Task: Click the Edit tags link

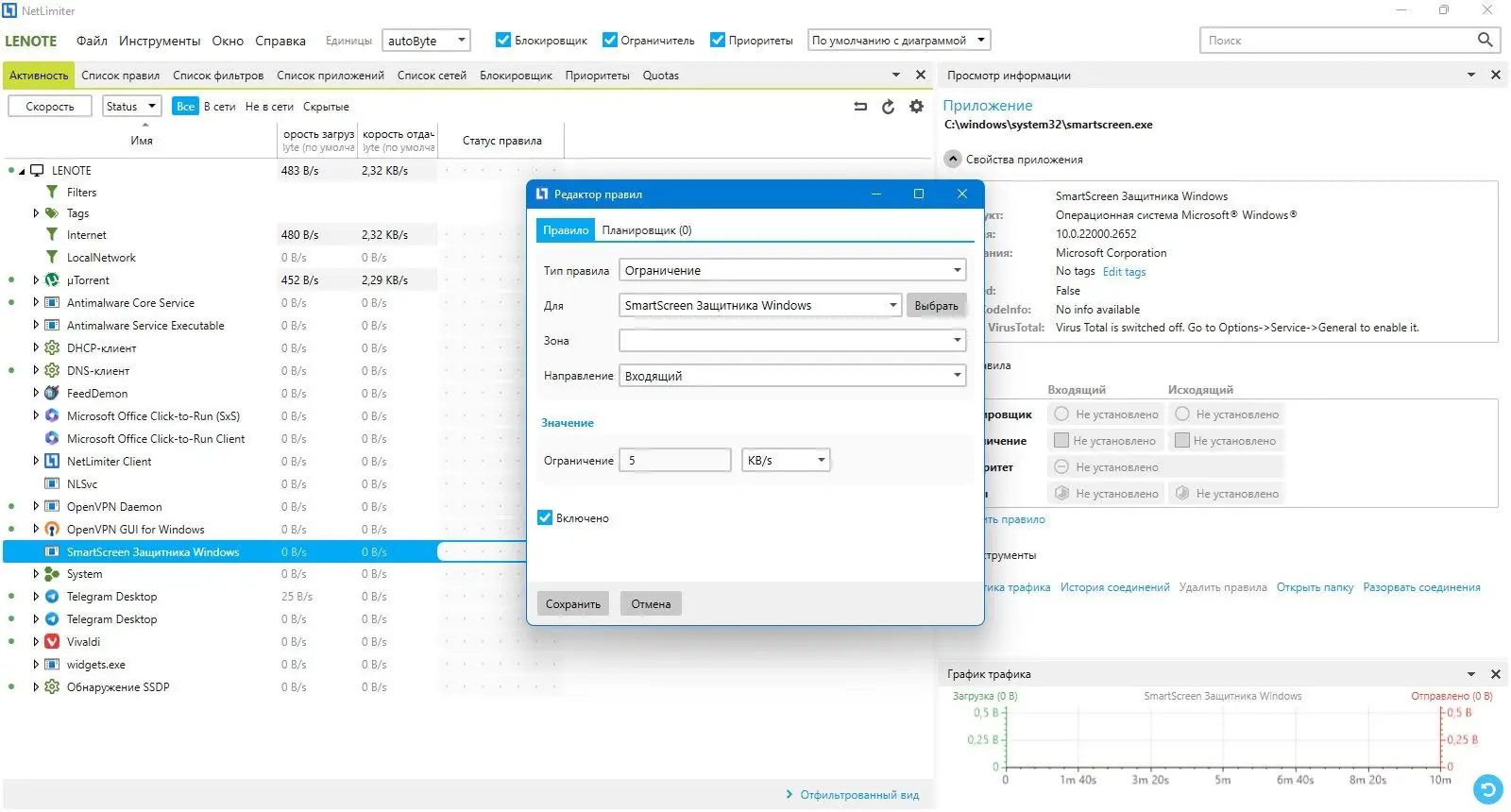Action: (x=1124, y=272)
